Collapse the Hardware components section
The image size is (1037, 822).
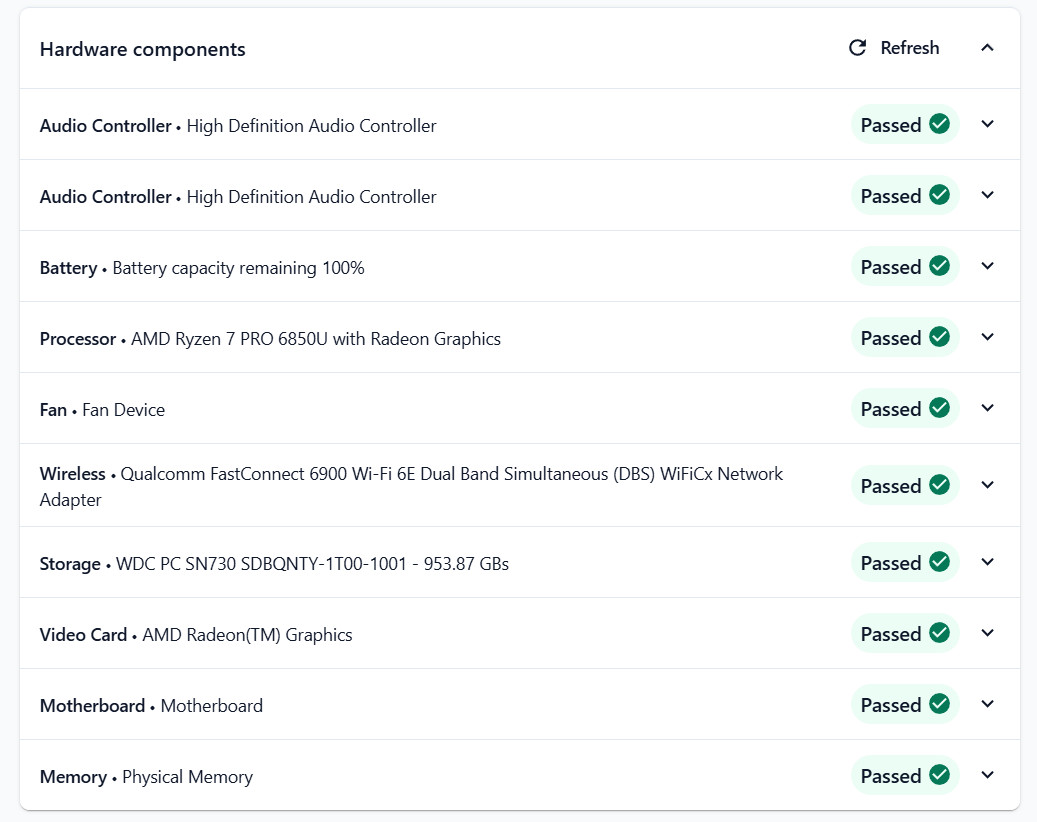pos(987,48)
